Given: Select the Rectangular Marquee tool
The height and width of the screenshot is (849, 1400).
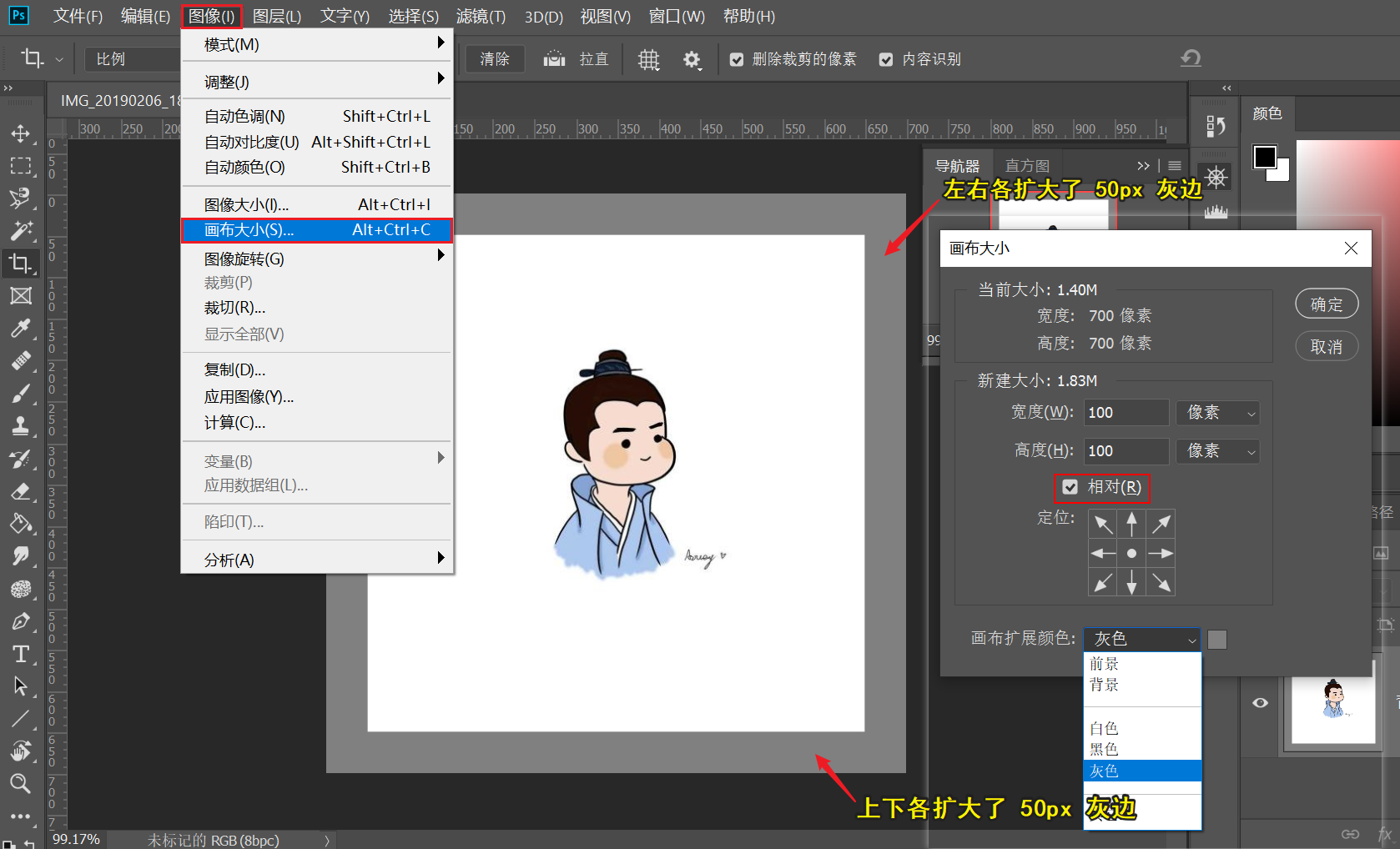Looking at the screenshot, I should 21,166.
